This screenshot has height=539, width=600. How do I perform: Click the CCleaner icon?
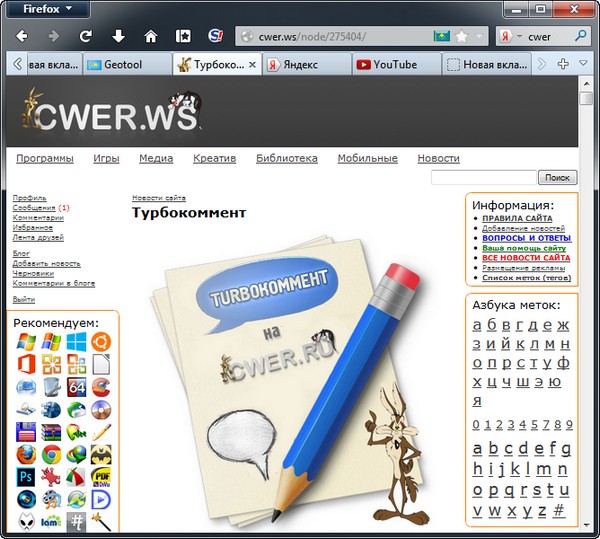pos(102,387)
